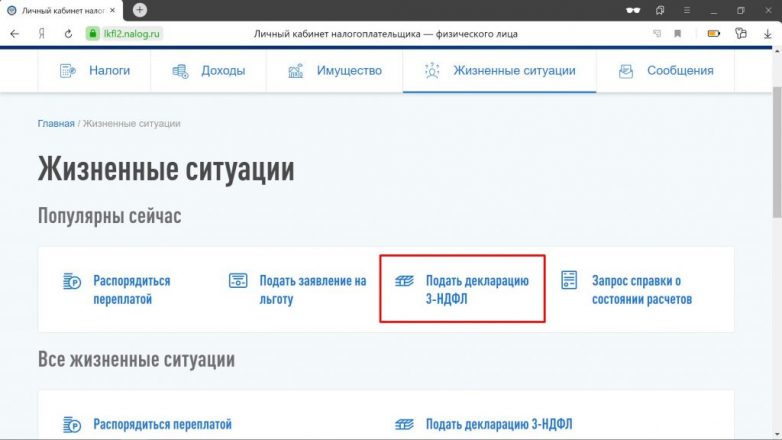
Task: Click lkfl2.nalog.ru in the address bar
Action: [130, 33]
